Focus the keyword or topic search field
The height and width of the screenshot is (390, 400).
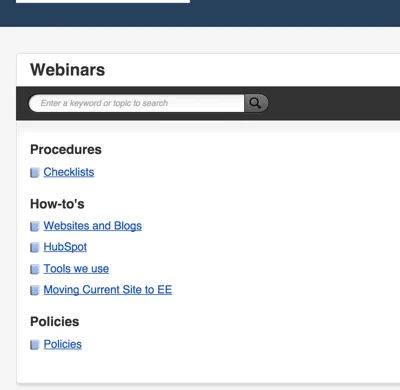click(137, 103)
